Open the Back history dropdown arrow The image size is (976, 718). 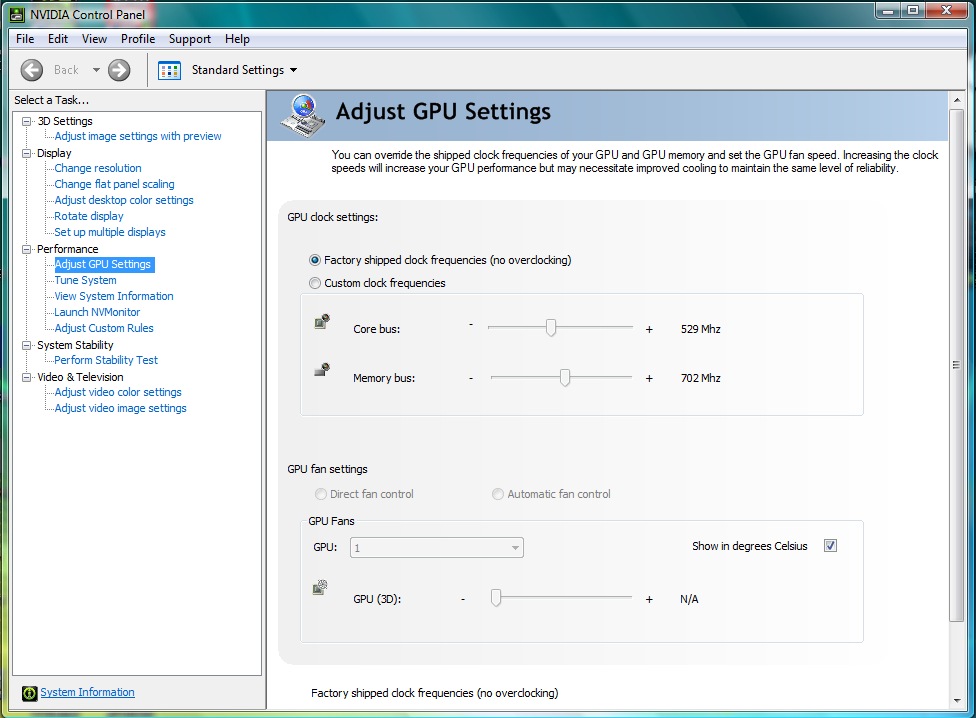click(96, 70)
